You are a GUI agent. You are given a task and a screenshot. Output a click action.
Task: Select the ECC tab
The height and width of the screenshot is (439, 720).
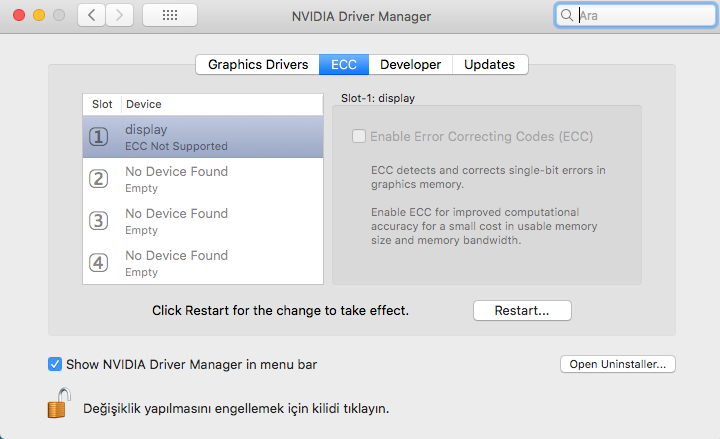click(343, 64)
